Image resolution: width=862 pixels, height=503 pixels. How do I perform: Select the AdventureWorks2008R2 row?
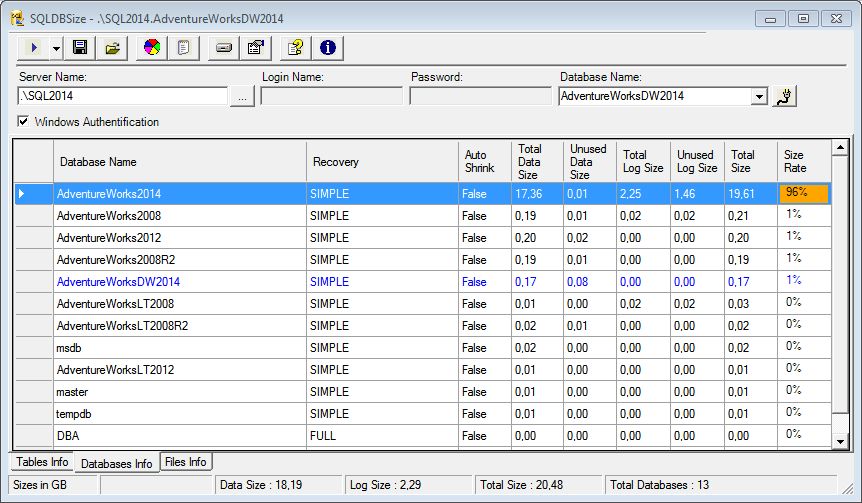[423, 259]
